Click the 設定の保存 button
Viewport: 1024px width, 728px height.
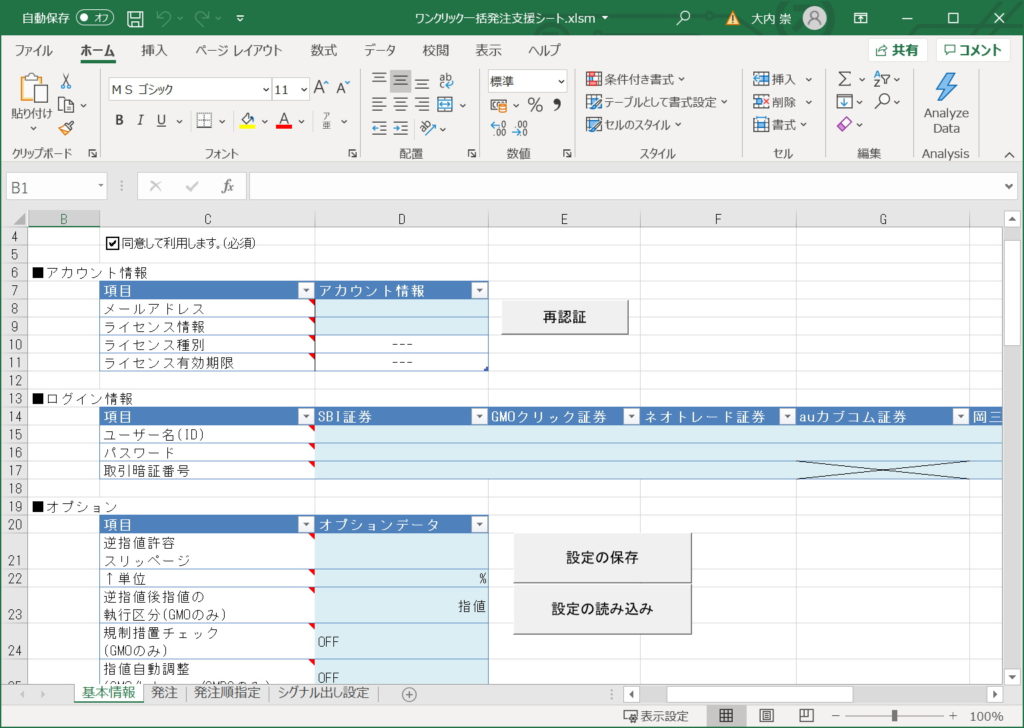(601, 558)
